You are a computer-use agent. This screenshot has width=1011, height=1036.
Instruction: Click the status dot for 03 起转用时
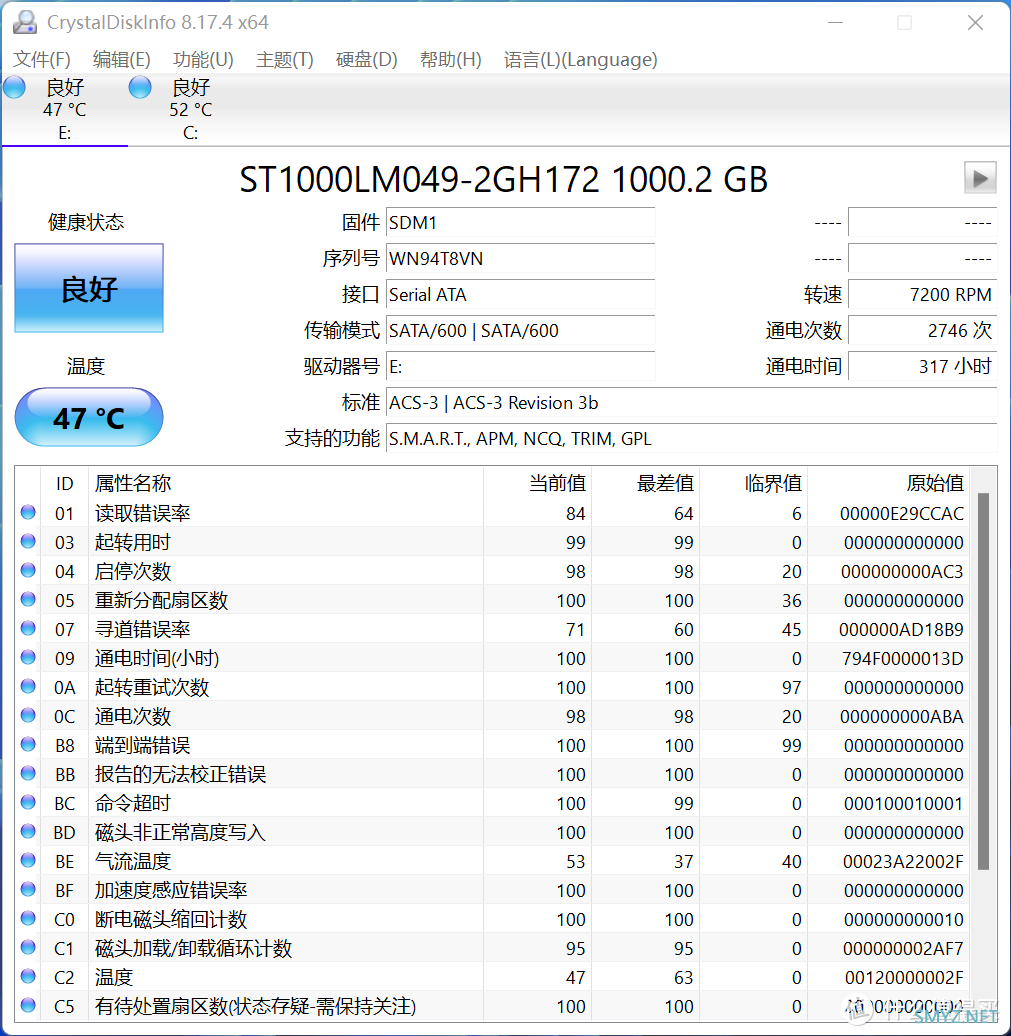click(x=28, y=541)
